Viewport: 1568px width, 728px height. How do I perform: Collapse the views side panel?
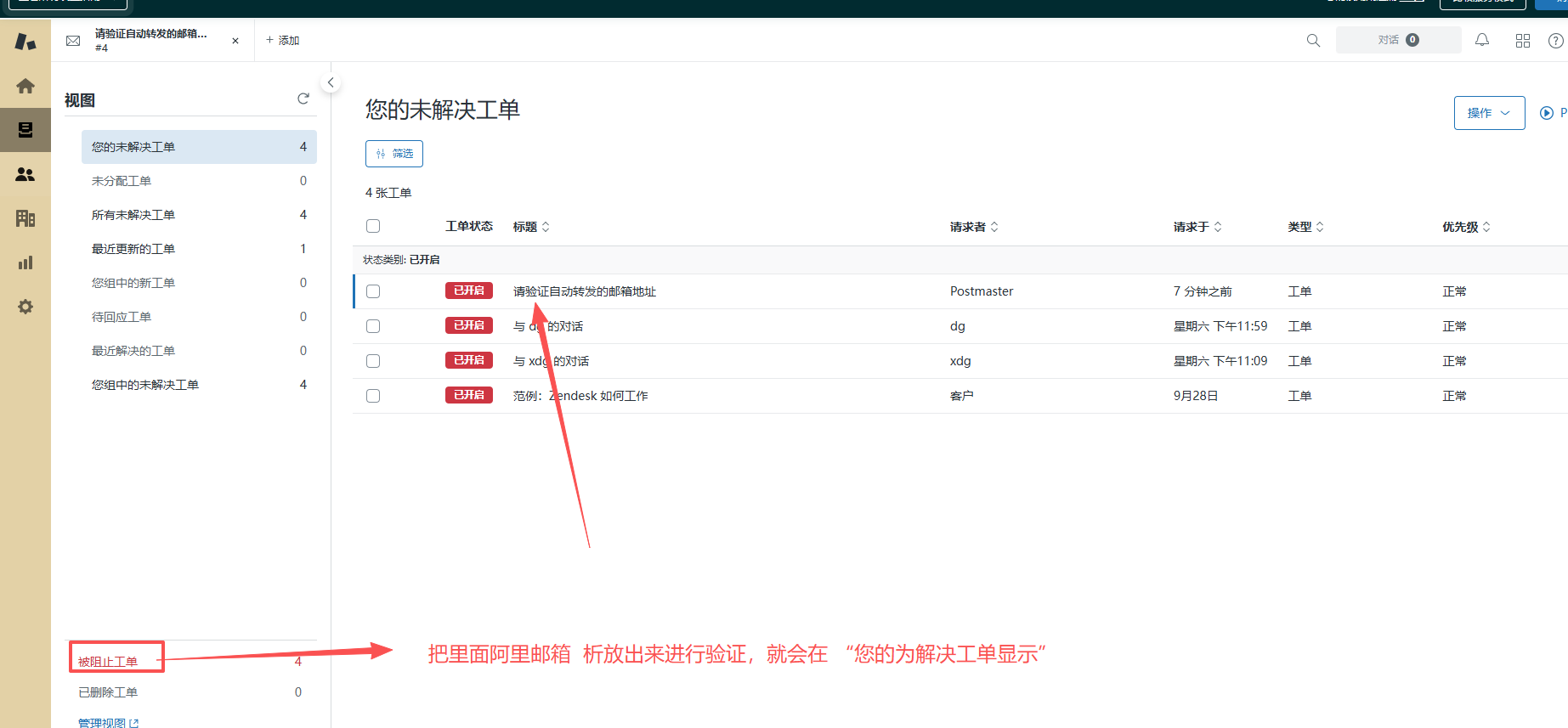pos(331,82)
